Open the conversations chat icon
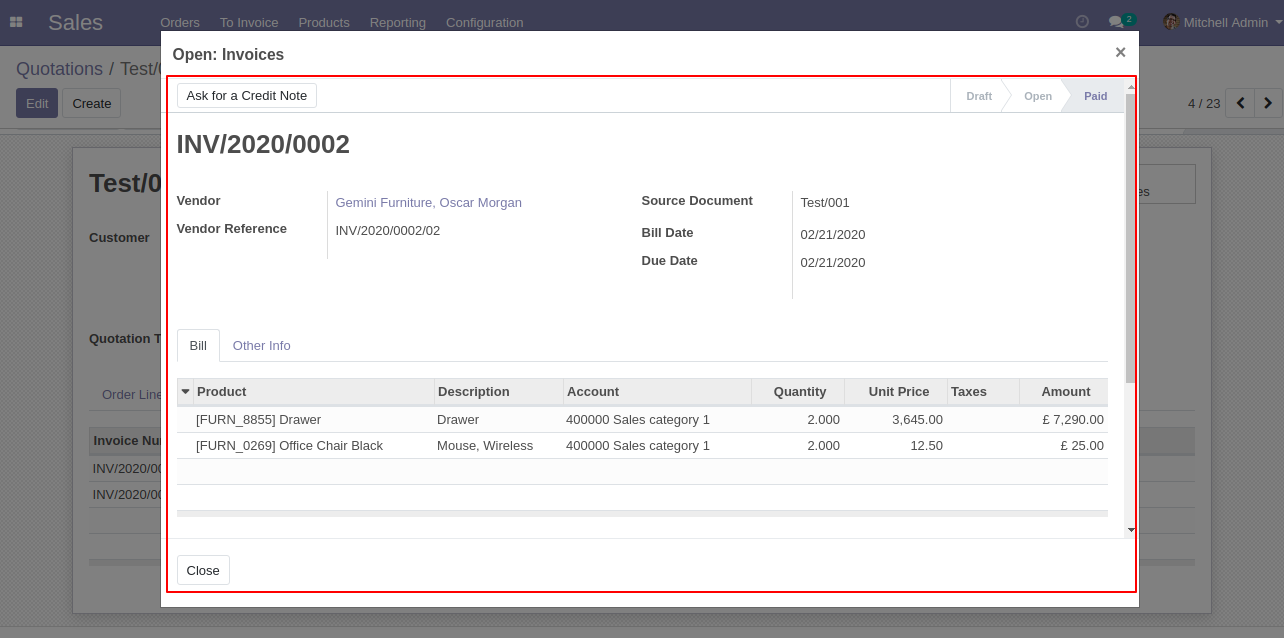 1116,22
